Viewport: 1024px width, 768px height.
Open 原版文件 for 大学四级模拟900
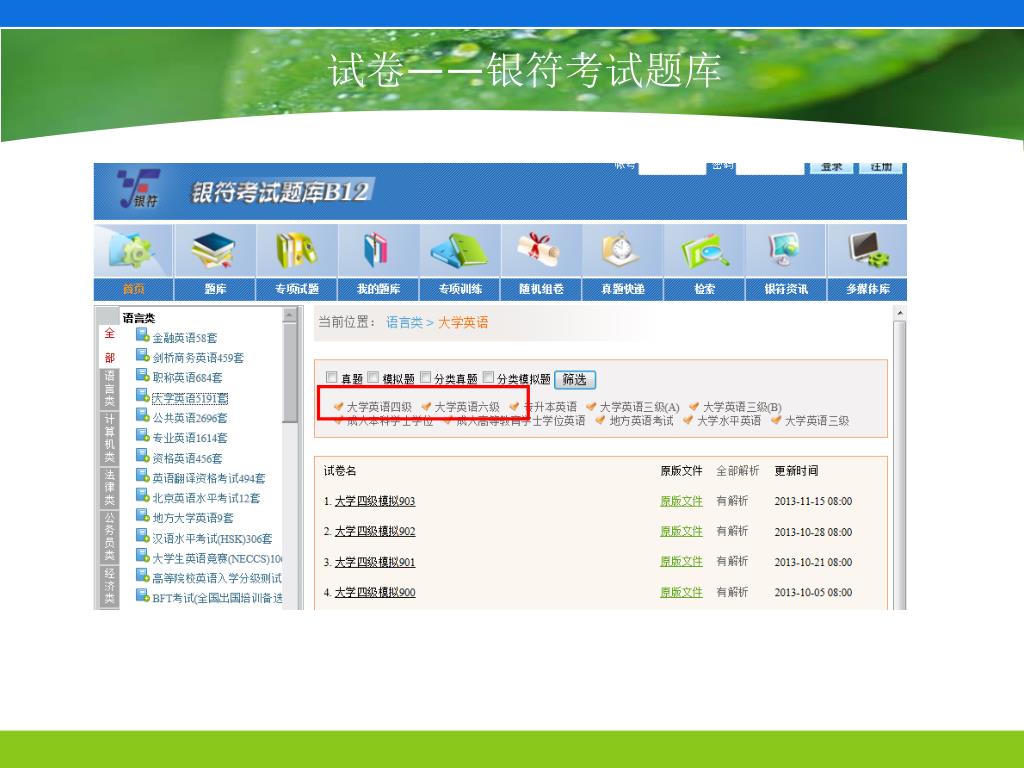pyautogui.click(x=681, y=592)
